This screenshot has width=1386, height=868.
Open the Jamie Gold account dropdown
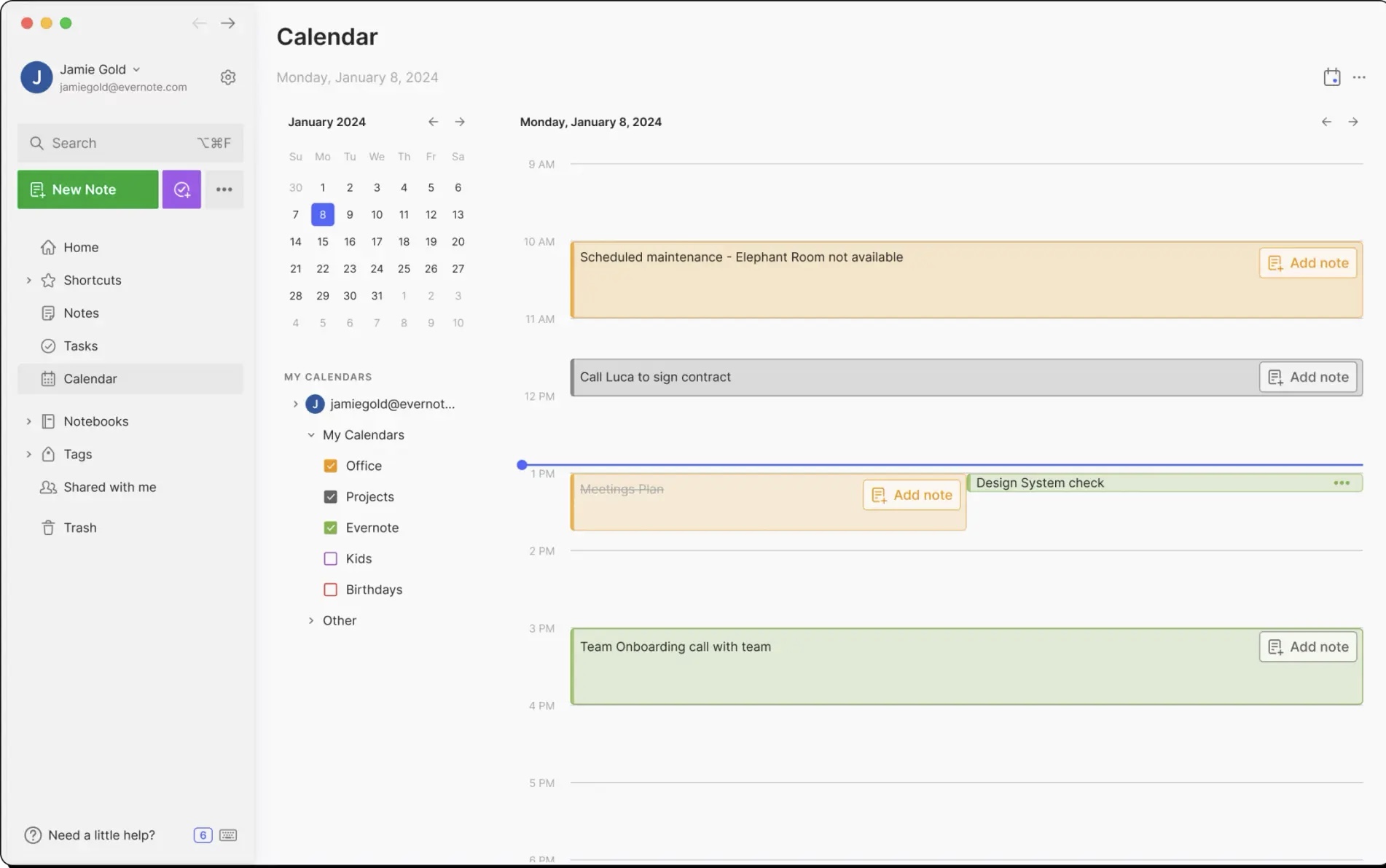[137, 69]
